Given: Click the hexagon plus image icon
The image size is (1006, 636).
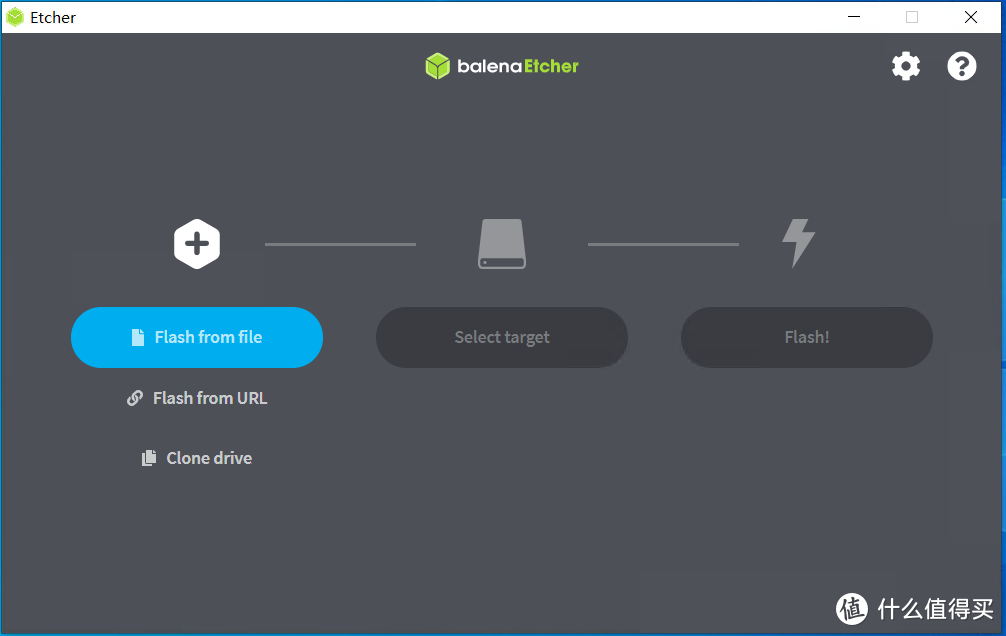Looking at the screenshot, I should (x=197, y=244).
